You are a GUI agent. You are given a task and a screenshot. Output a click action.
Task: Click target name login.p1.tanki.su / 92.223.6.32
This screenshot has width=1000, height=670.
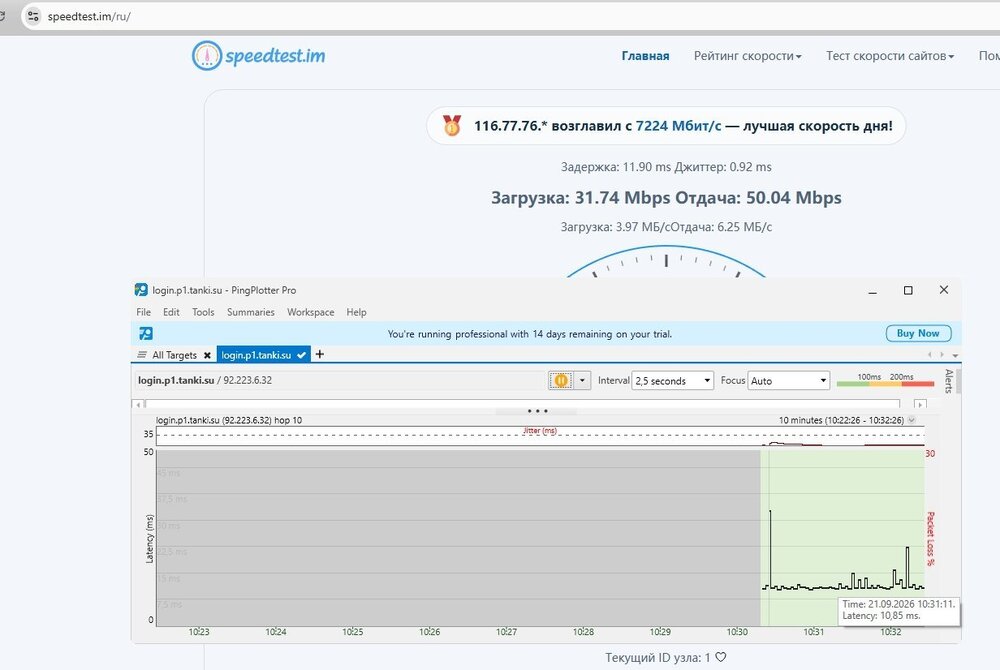pos(205,381)
